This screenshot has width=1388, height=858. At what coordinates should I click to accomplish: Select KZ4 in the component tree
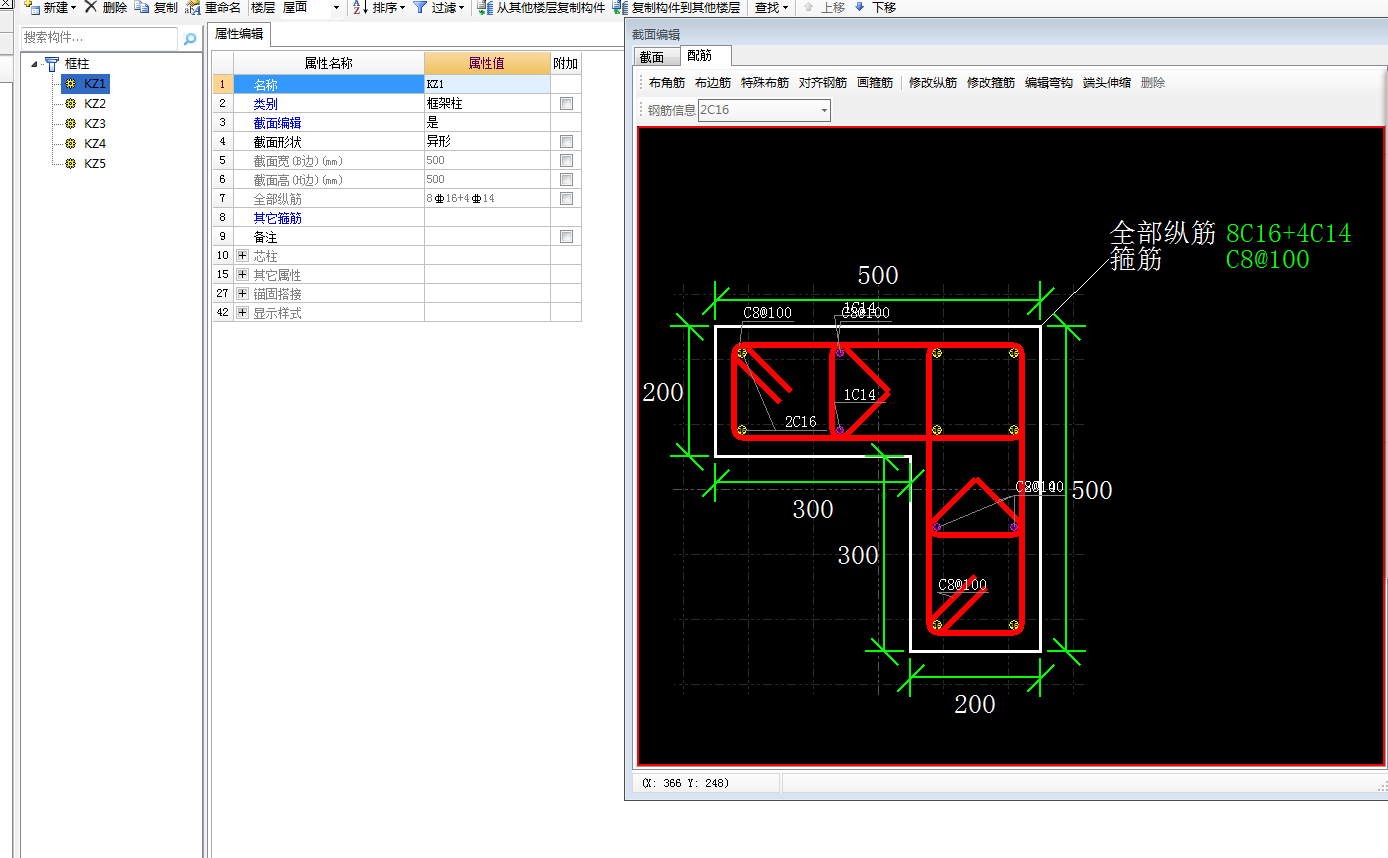coord(95,143)
